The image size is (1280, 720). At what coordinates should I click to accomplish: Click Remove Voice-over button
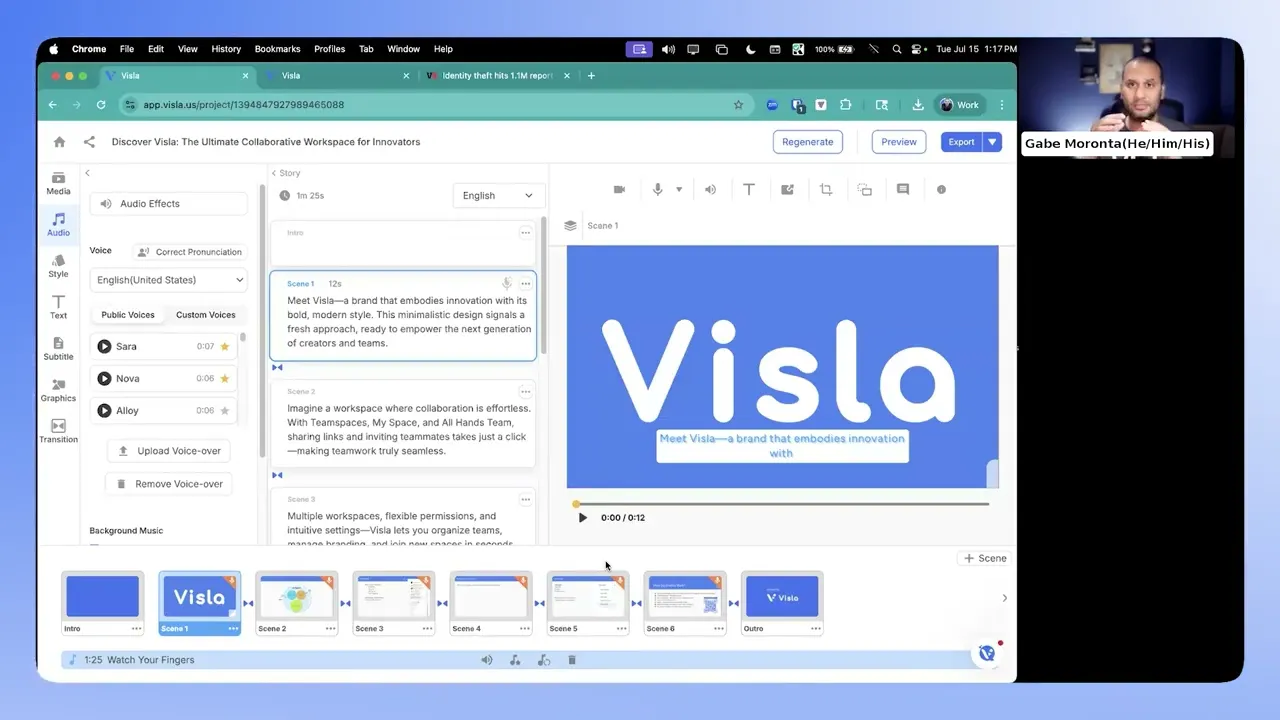[169, 484]
